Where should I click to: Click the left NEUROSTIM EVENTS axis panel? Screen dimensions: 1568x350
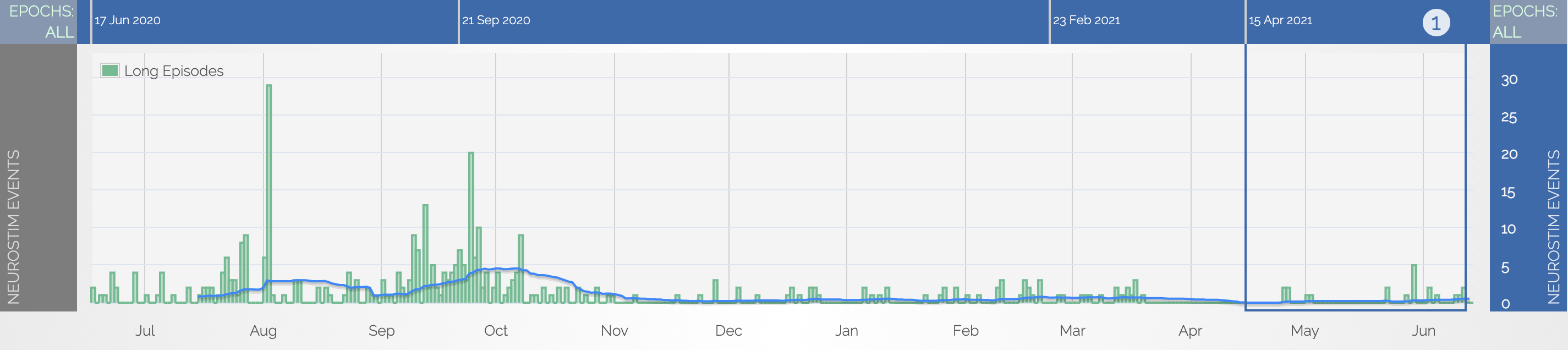coord(13,225)
